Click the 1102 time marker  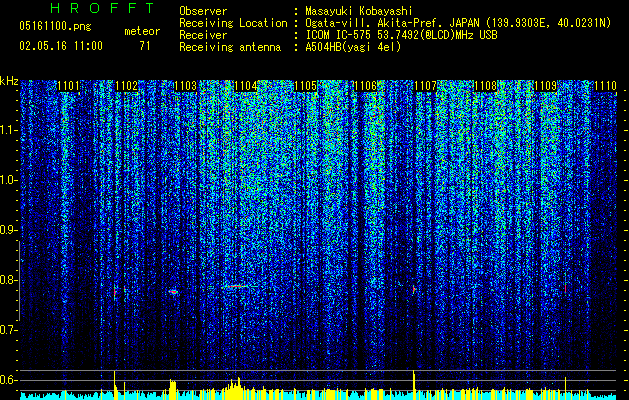tap(126, 86)
